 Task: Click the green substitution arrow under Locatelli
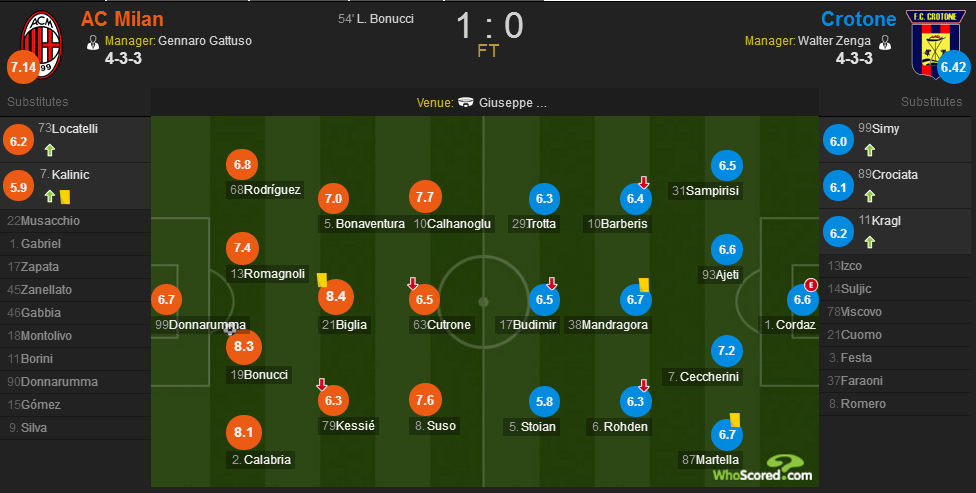click(50, 150)
